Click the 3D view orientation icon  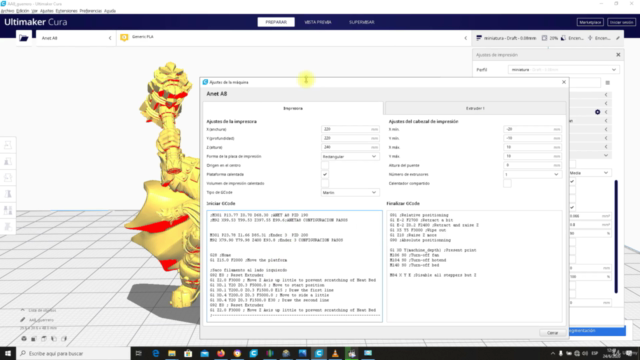coord(24,339)
